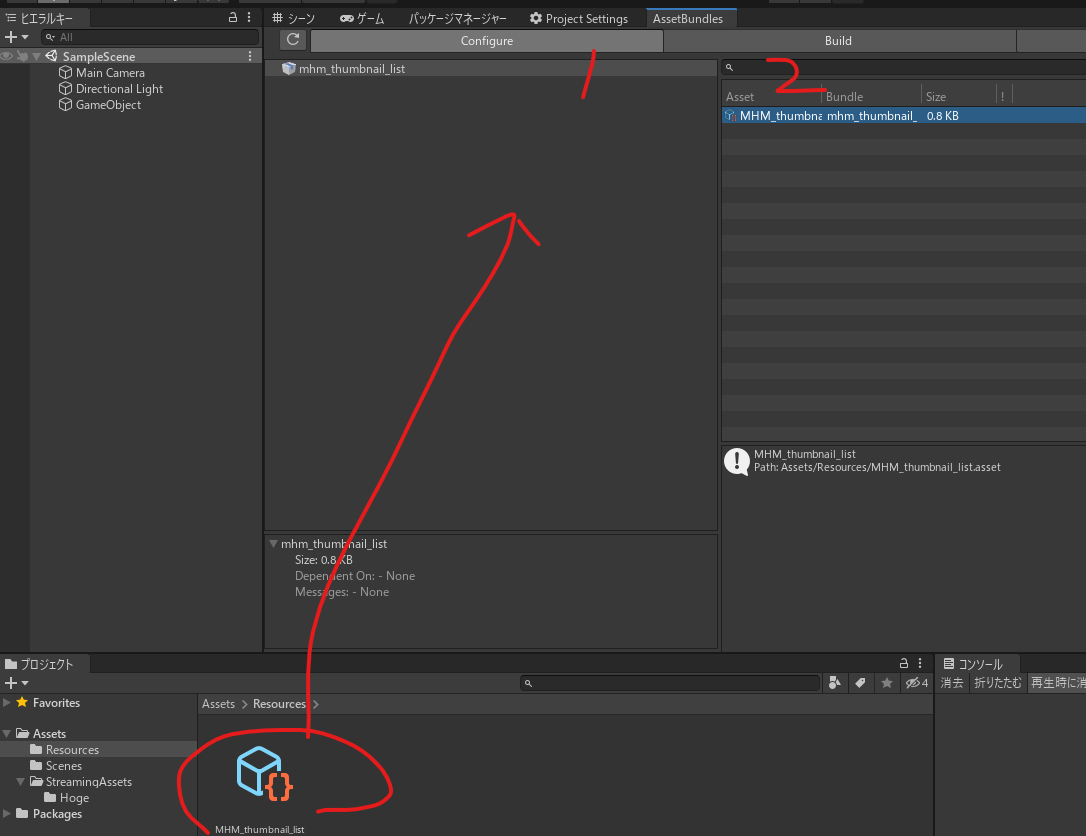Click the save search star icon
The image size is (1086, 836).
(887, 683)
